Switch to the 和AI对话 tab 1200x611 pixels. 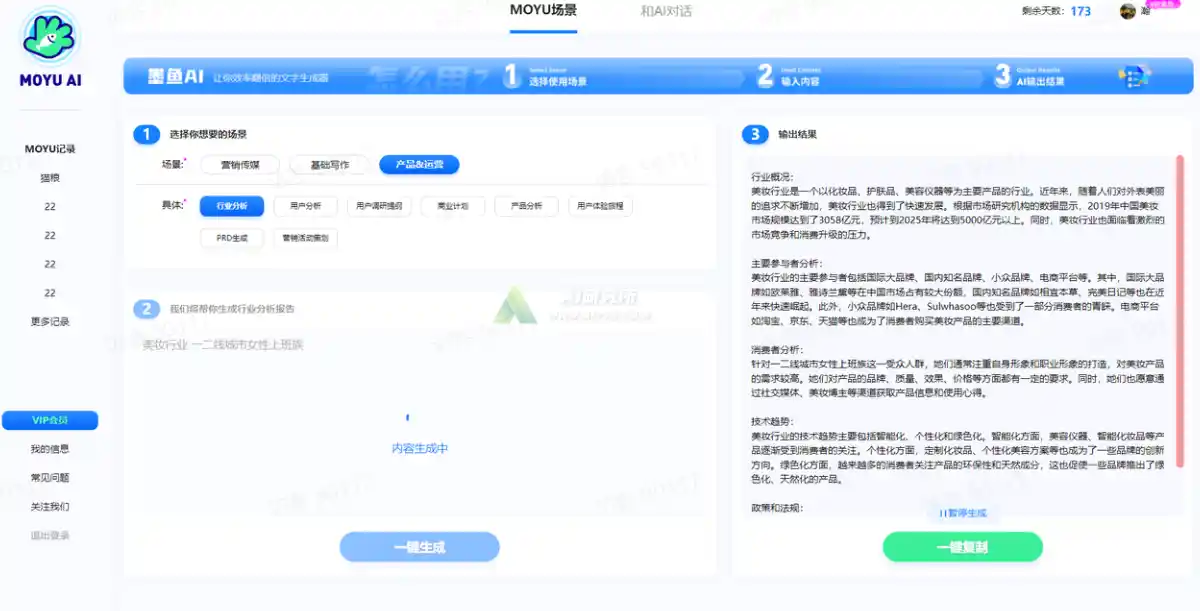(x=666, y=11)
